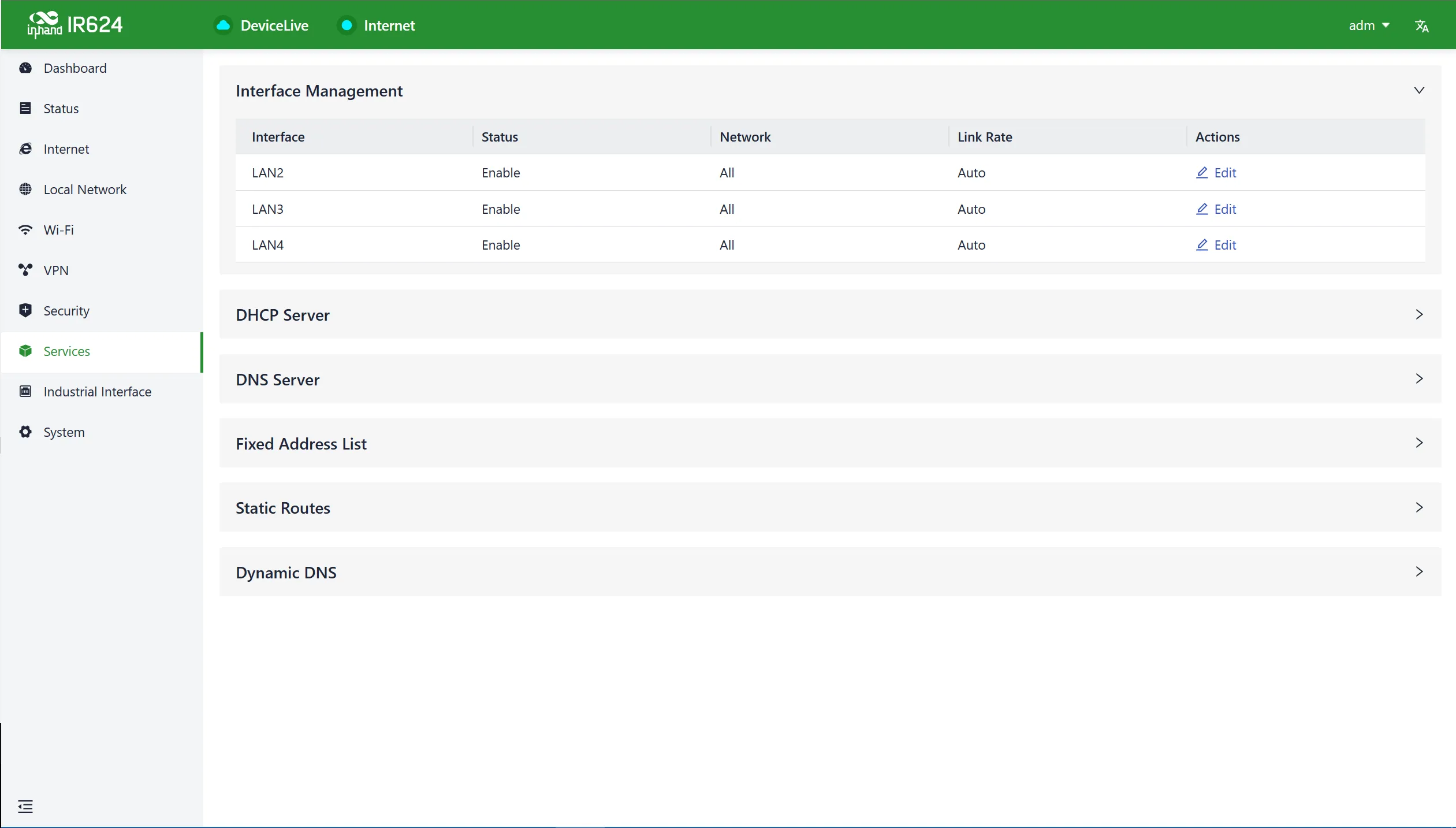The image size is (1456, 828).
Task: Click the Internet status indicator dot
Action: click(347, 25)
